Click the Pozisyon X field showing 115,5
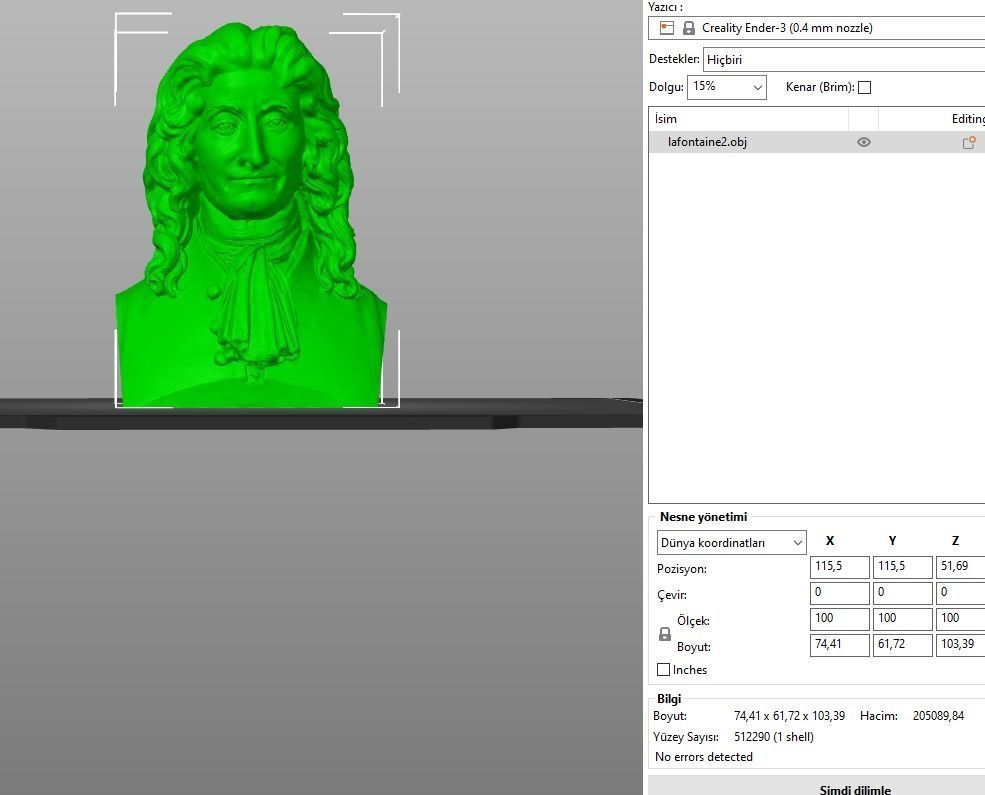The image size is (985, 795). (839, 567)
